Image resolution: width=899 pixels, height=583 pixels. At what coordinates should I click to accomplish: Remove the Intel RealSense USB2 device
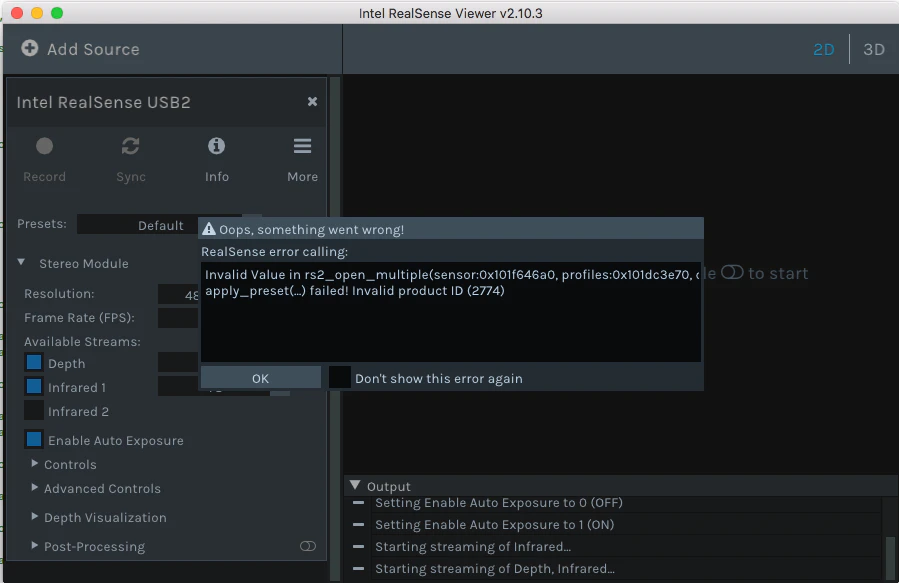312,101
